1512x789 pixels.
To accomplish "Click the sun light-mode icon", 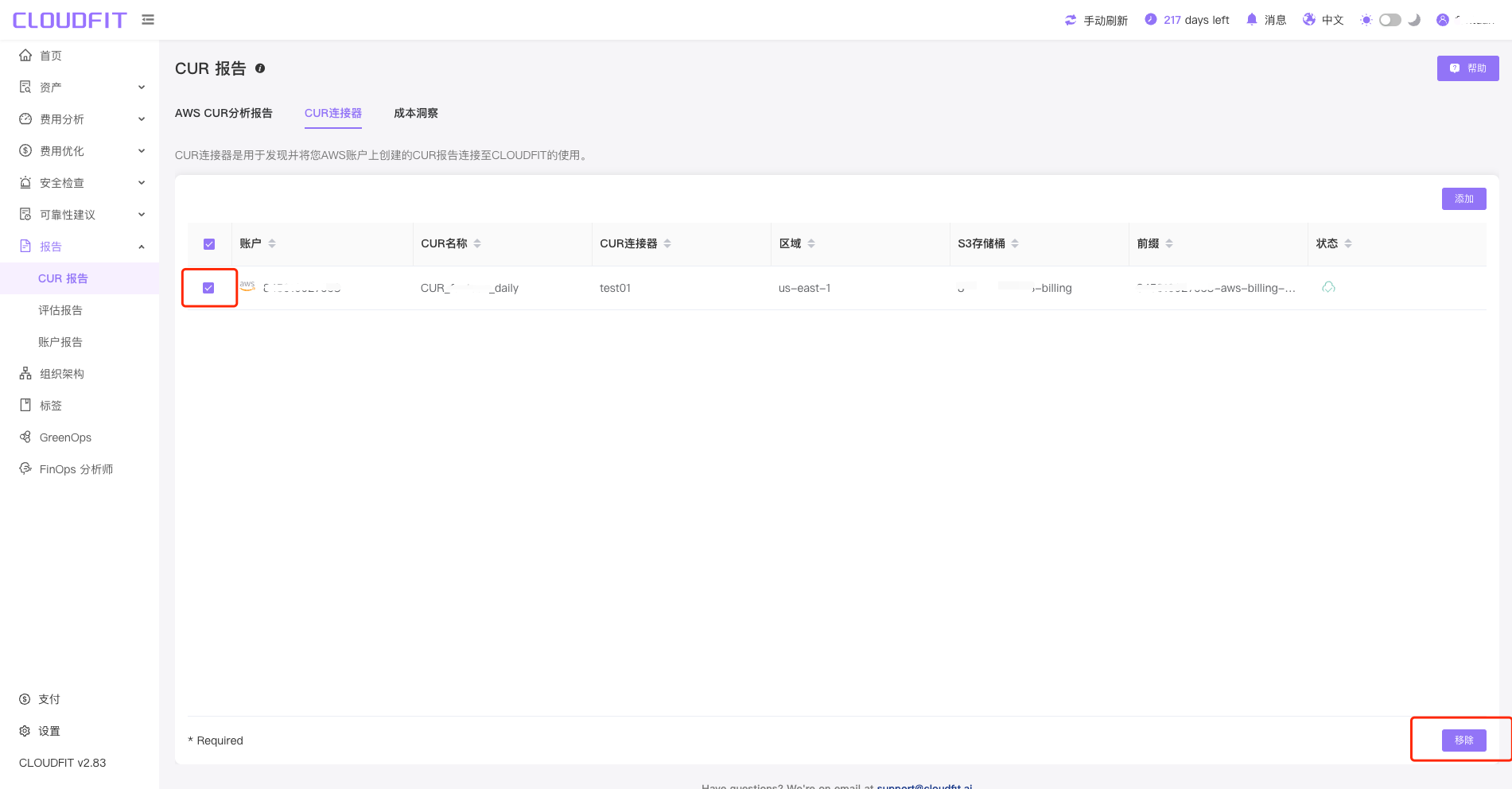I will click(1366, 20).
